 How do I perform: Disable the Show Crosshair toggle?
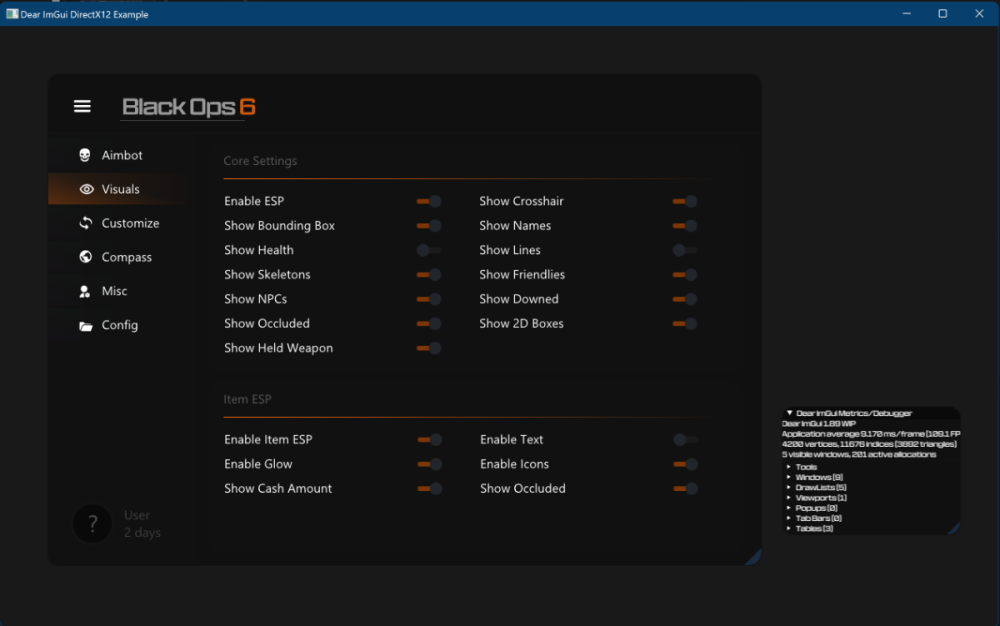click(x=685, y=201)
